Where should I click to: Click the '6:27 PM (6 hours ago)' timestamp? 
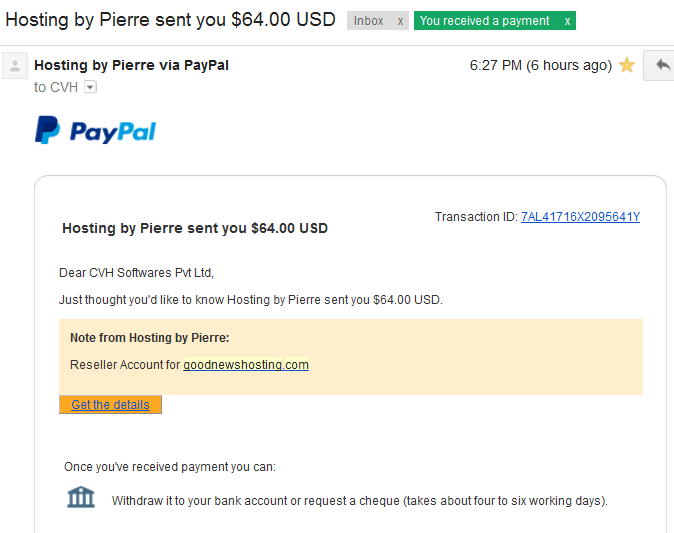tap(541, 65)
